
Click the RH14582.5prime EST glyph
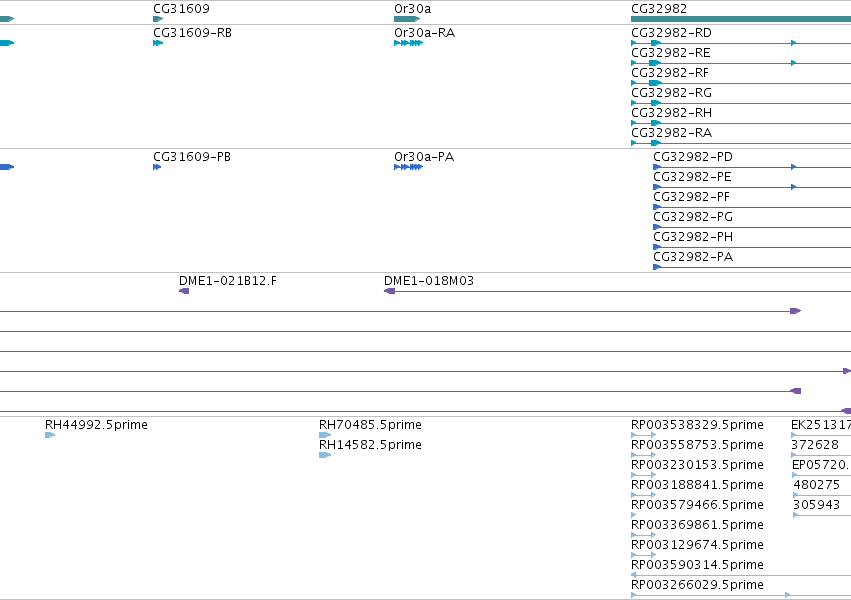click(x=325, y=455)
